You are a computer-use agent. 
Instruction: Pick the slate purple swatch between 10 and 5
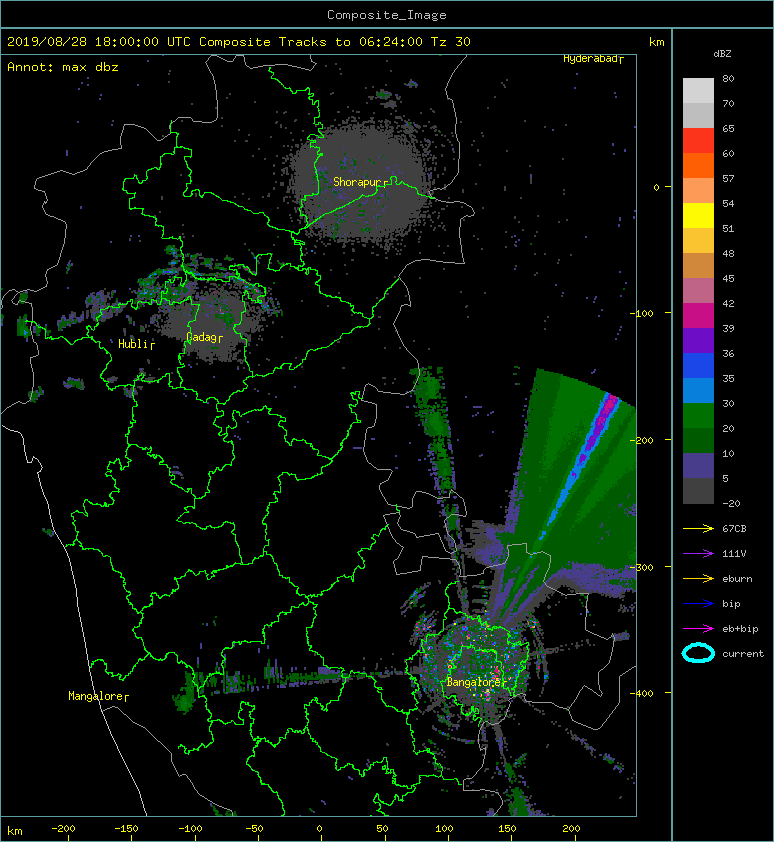coord(698,466)
